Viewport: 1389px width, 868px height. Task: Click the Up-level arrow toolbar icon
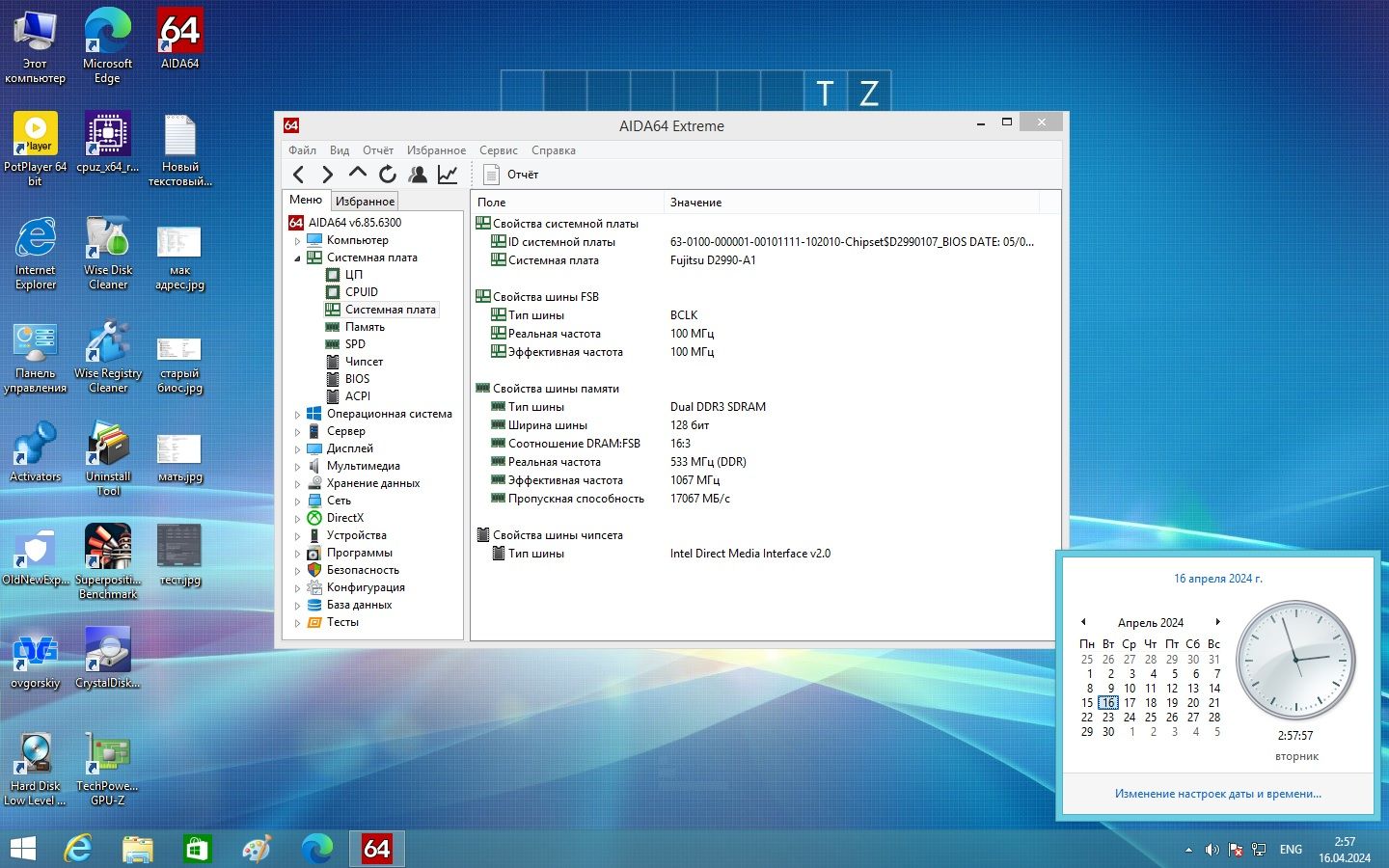(x=358, y=174)
